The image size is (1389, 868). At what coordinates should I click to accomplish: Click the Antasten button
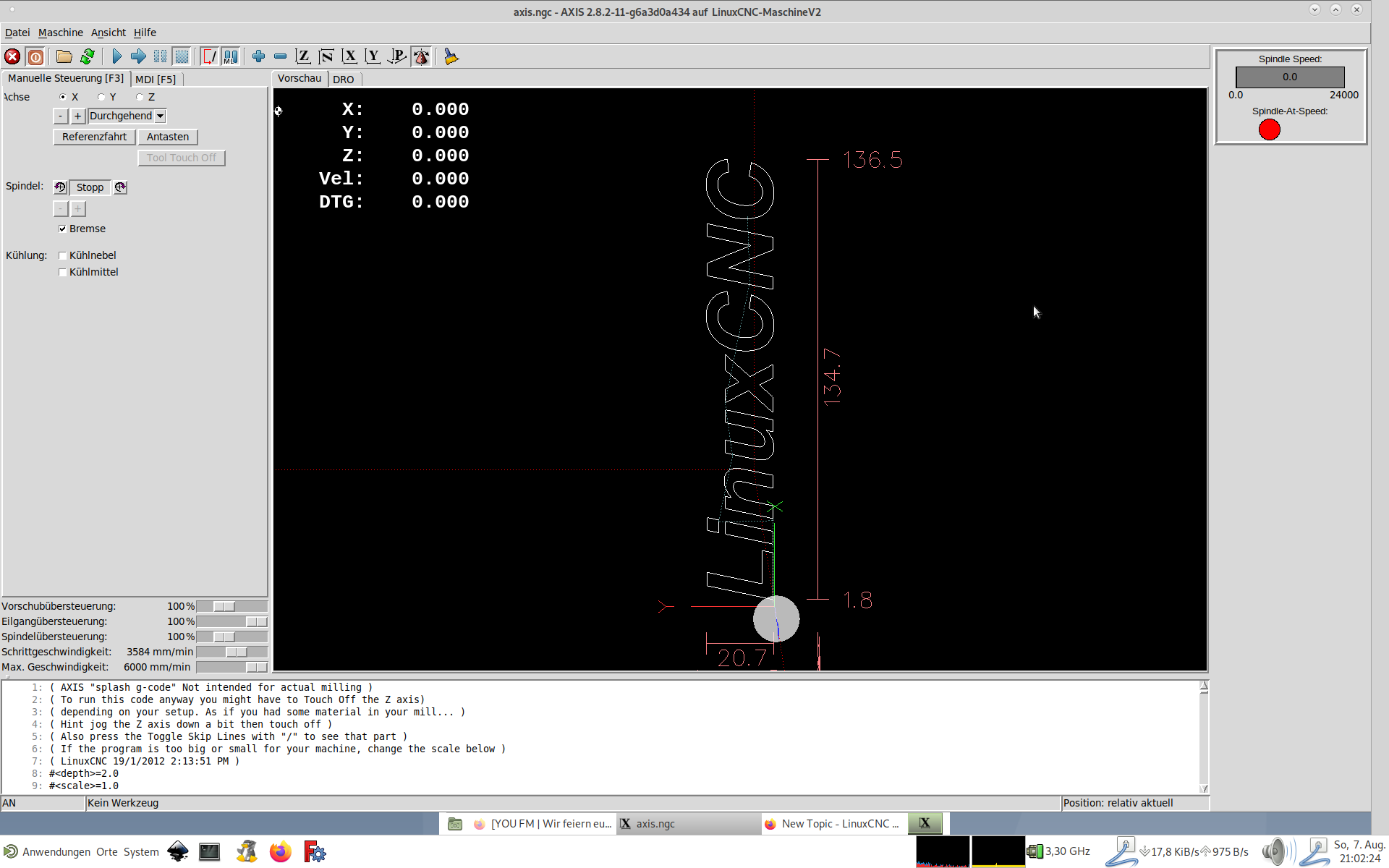(x=168, y=137)
